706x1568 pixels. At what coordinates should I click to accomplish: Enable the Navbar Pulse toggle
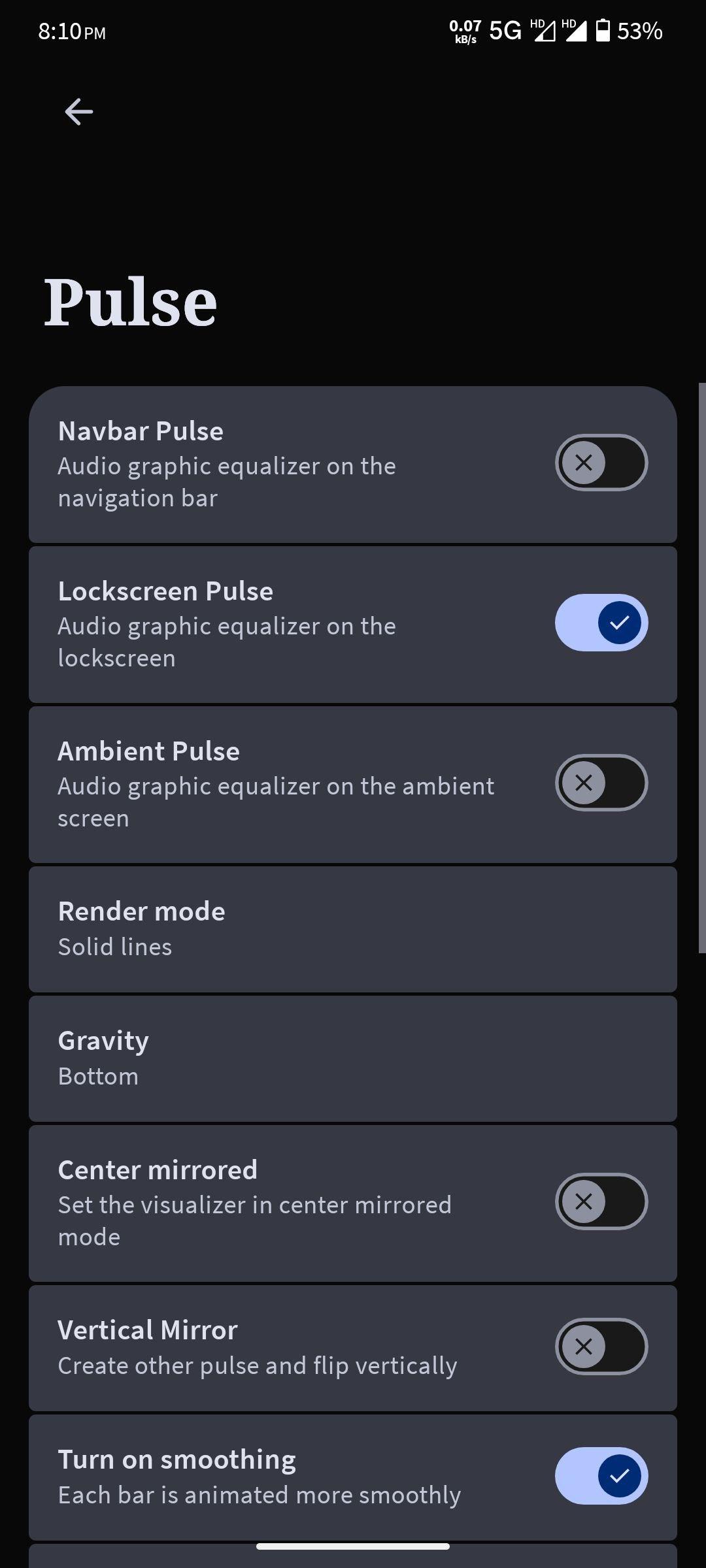click(x=601, y=463)
